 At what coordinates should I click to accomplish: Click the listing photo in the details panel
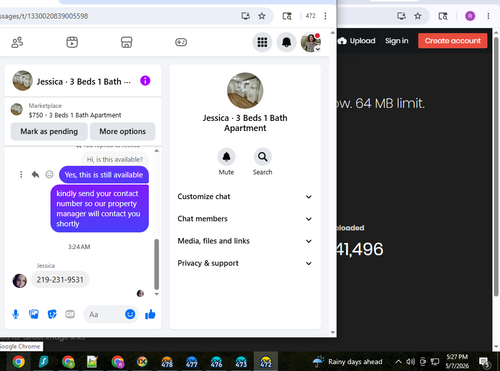245,91
